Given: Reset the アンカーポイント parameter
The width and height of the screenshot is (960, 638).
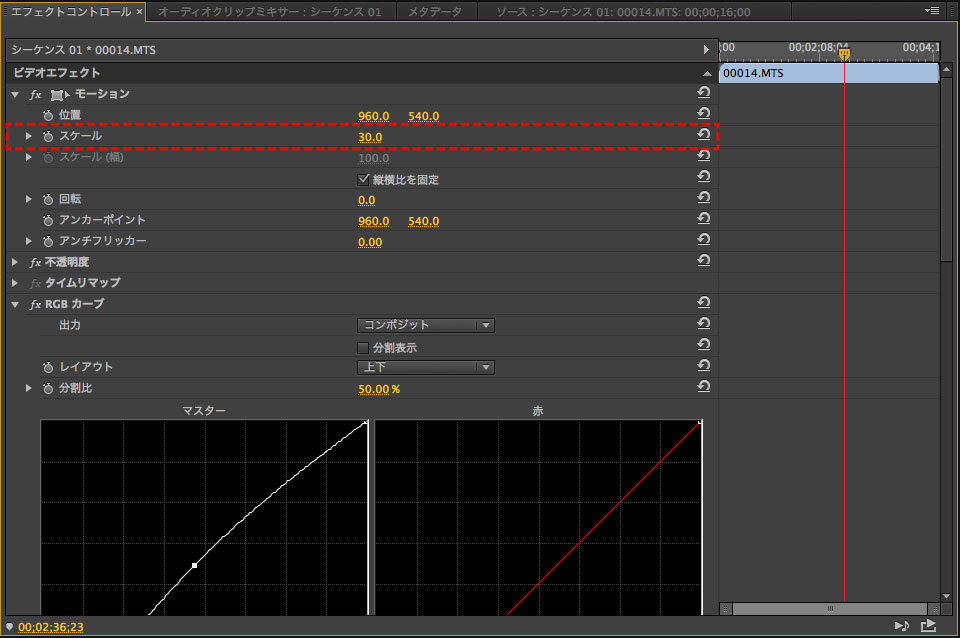Looking at the screenshot, I should (x=703, y=219).
